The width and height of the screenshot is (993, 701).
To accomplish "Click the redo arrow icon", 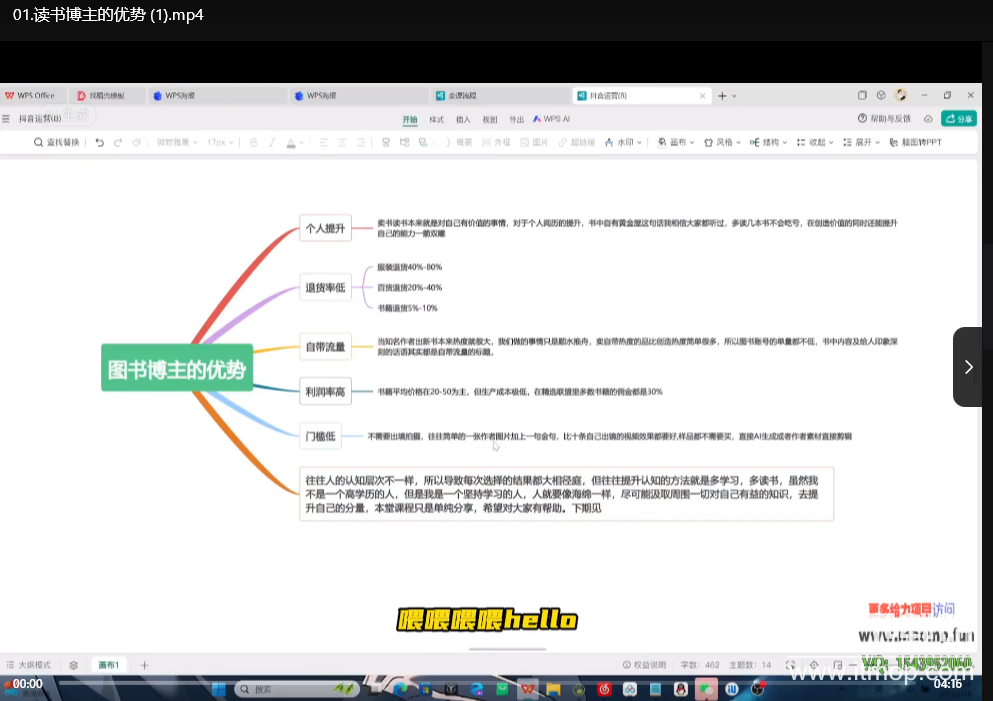I will [x=118, y=143].
